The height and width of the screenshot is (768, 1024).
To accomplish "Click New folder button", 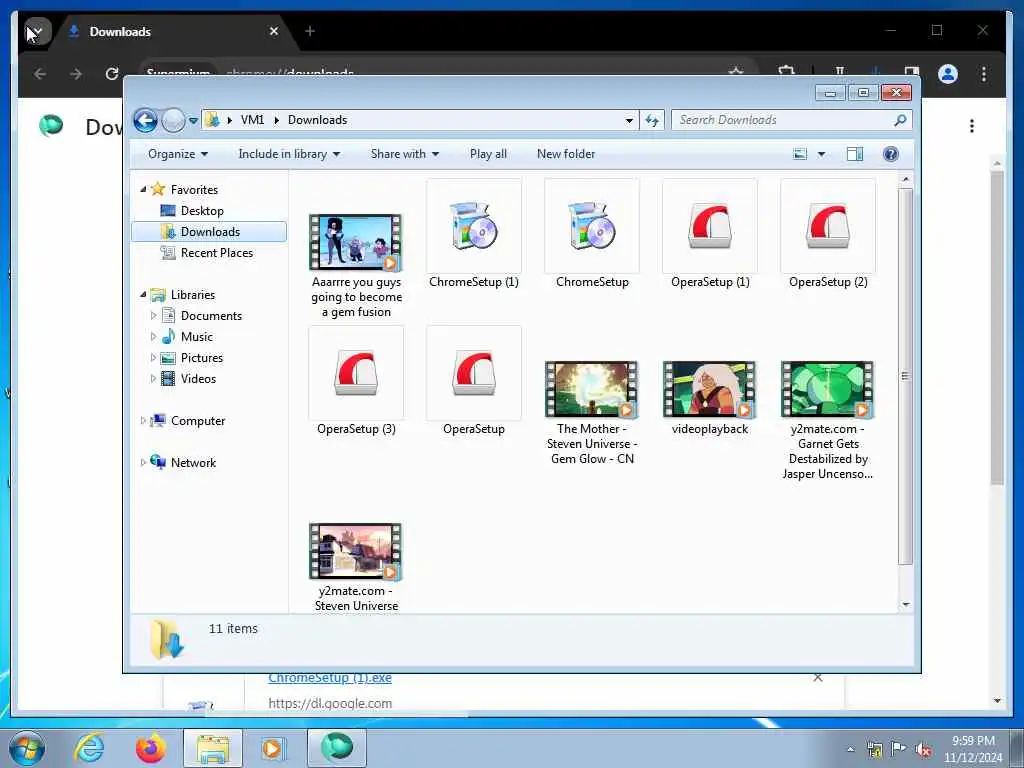I will (x=566, y=154).
